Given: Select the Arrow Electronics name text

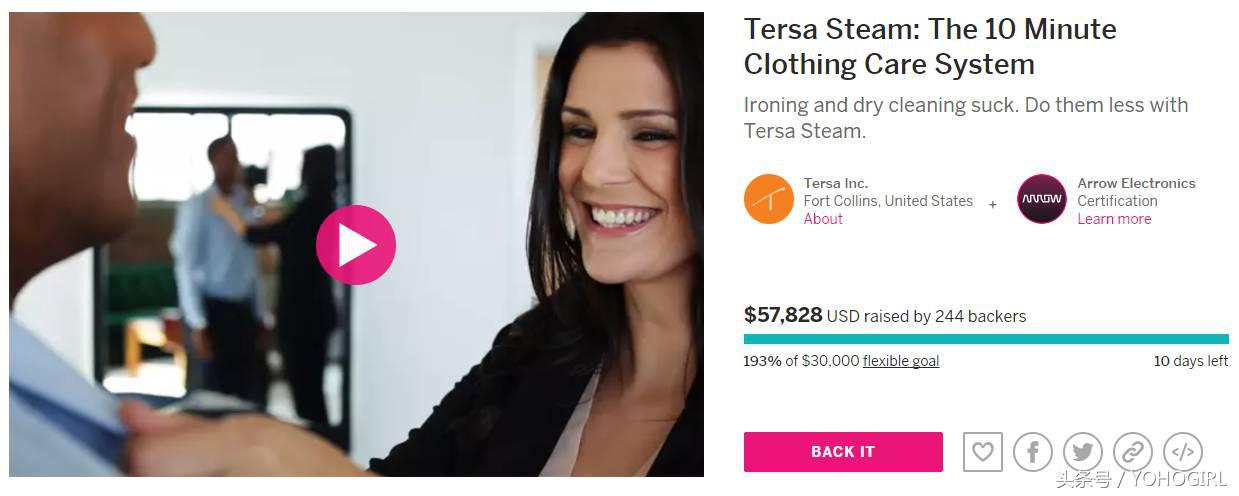Looking at the screenshot, I should (x=1136, y=183).
